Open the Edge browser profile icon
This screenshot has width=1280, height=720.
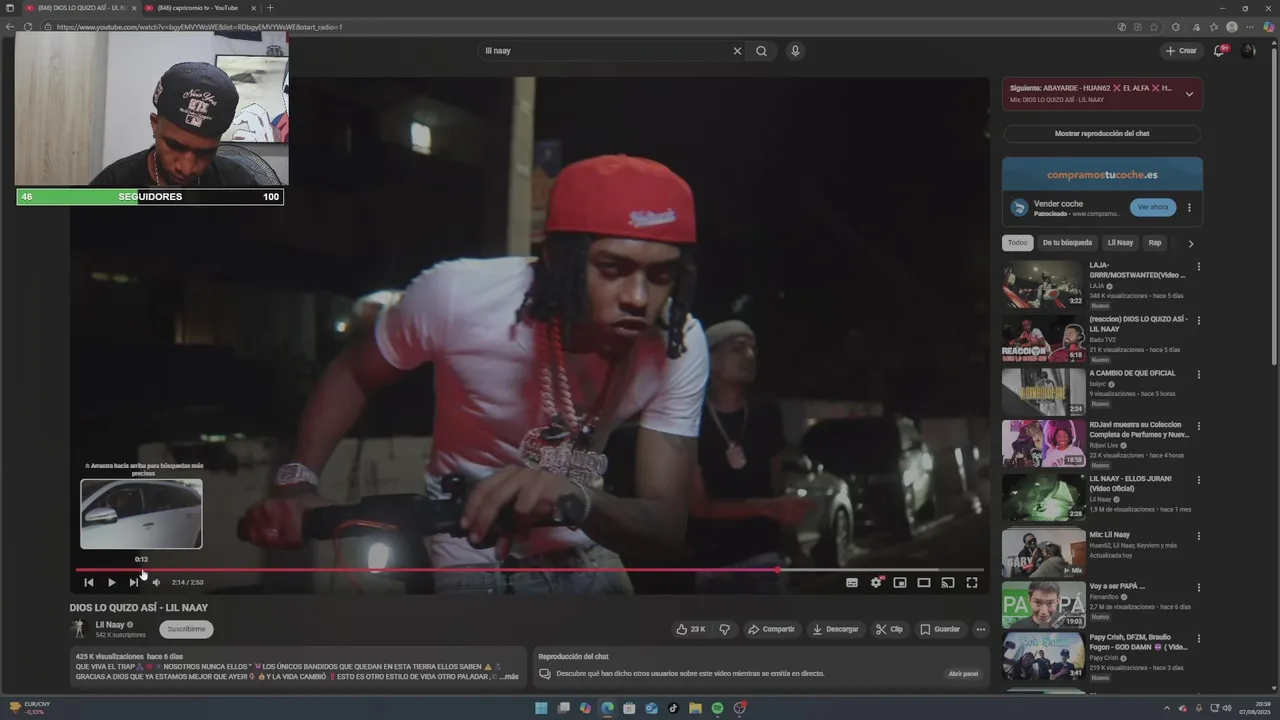point(1232,27)
